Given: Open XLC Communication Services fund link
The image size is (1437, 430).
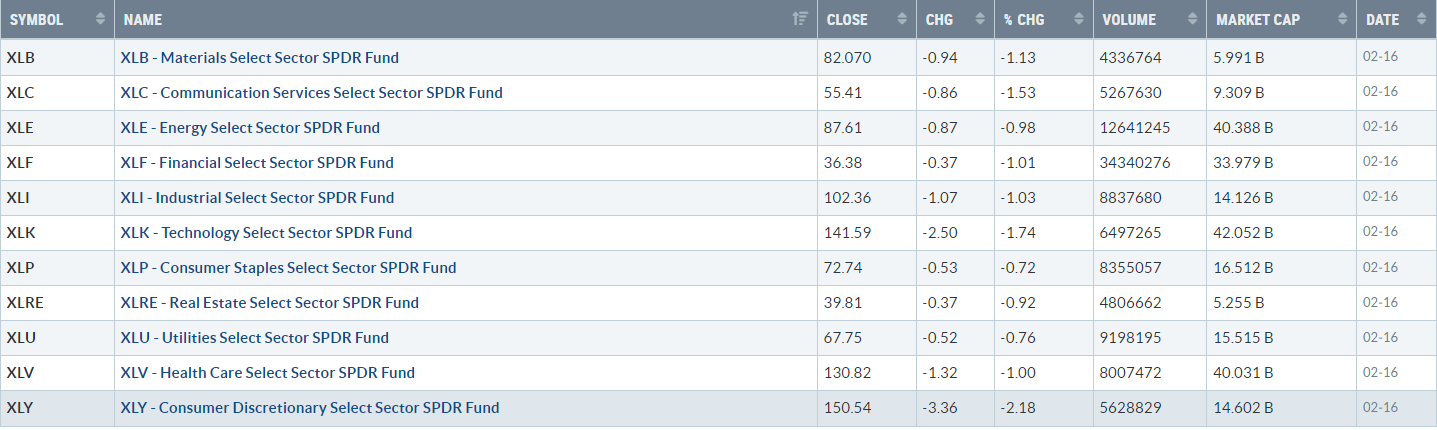Looking at the screenshot, I should click(311, 93).
